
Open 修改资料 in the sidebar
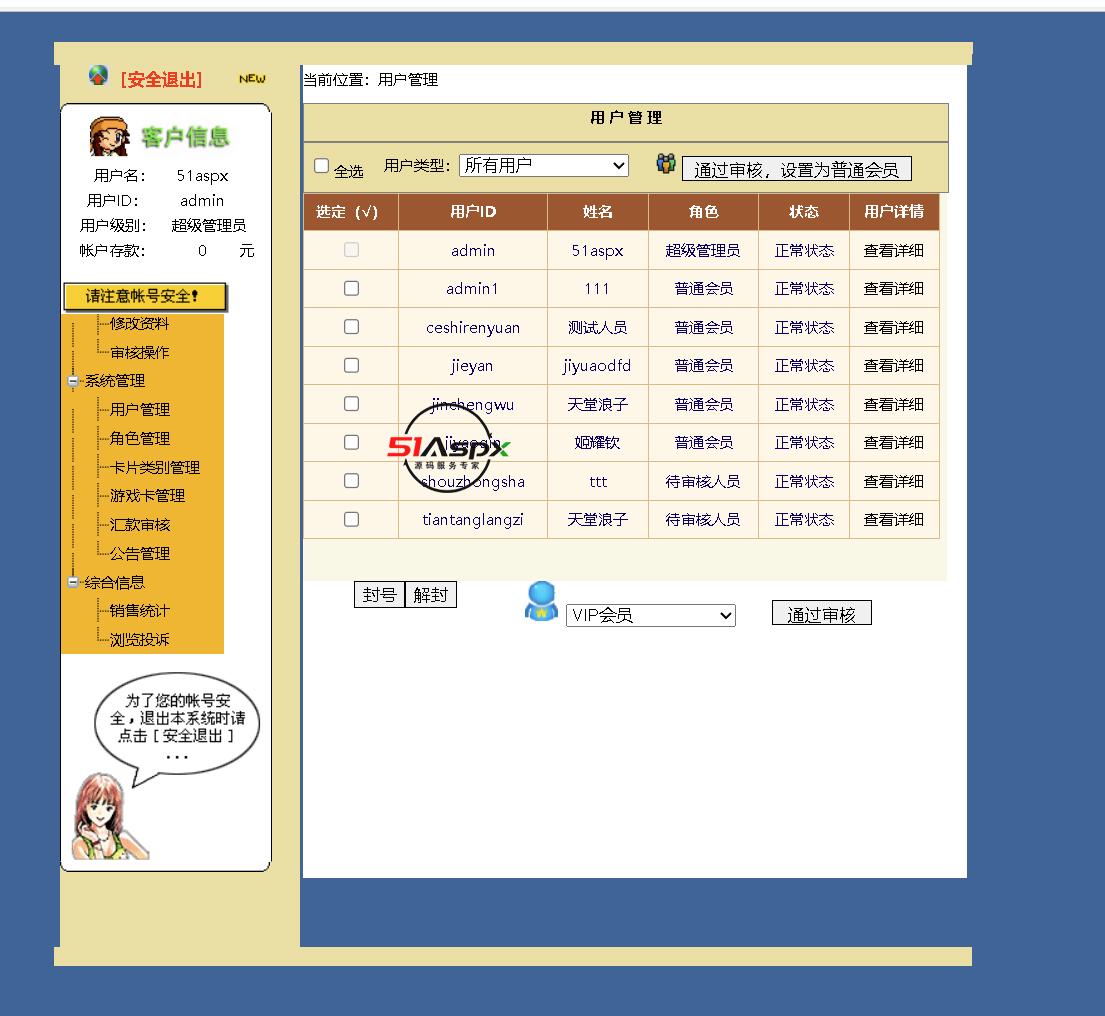click(x=140, y=323)
